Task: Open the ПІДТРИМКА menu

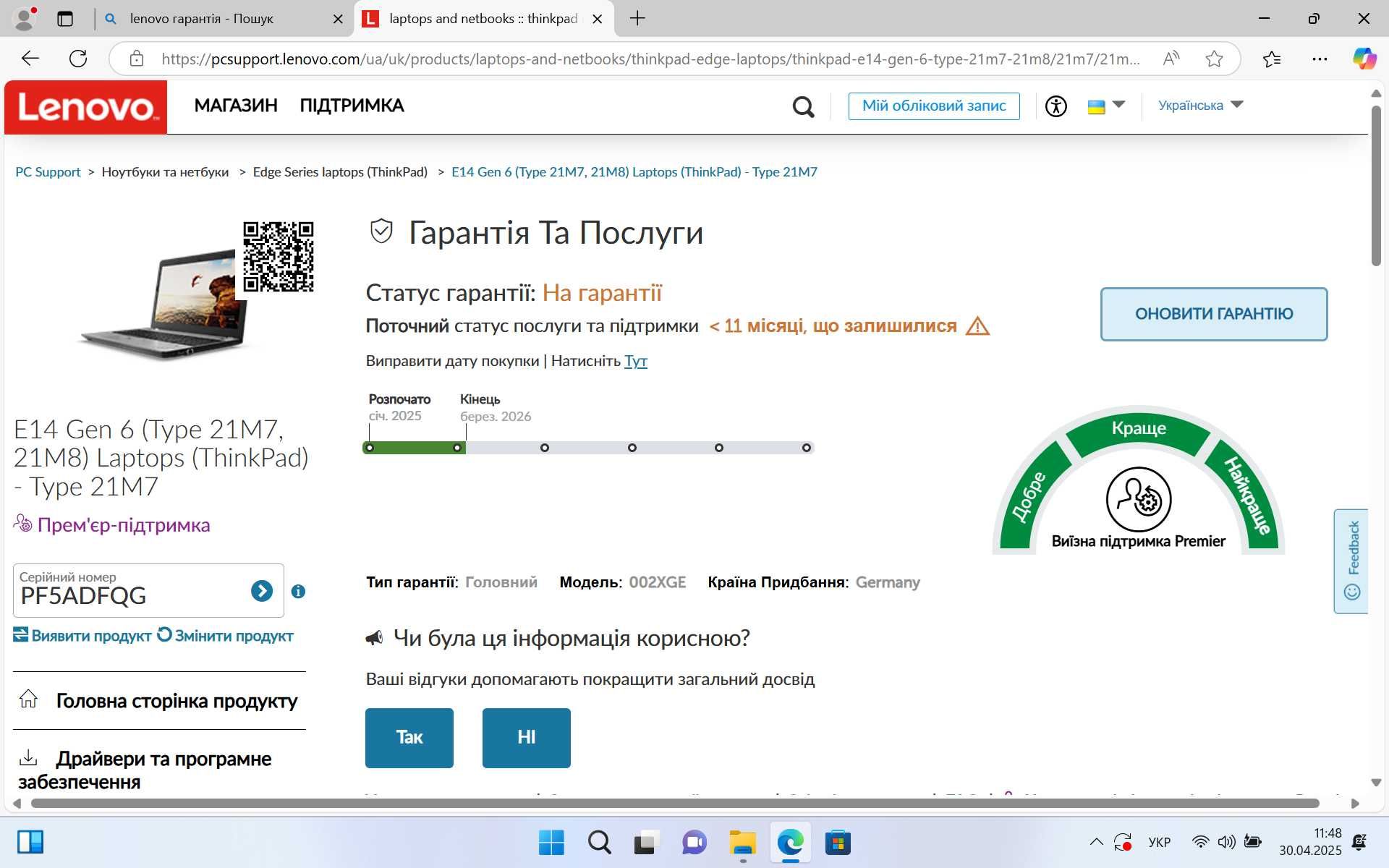Action: coord(352,106)
